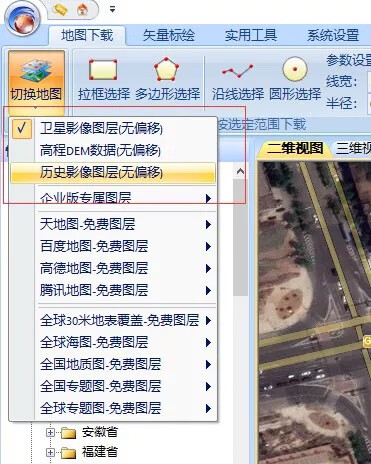
Task: Expand the 安徽省 tree node
Action: click(50, 433)
